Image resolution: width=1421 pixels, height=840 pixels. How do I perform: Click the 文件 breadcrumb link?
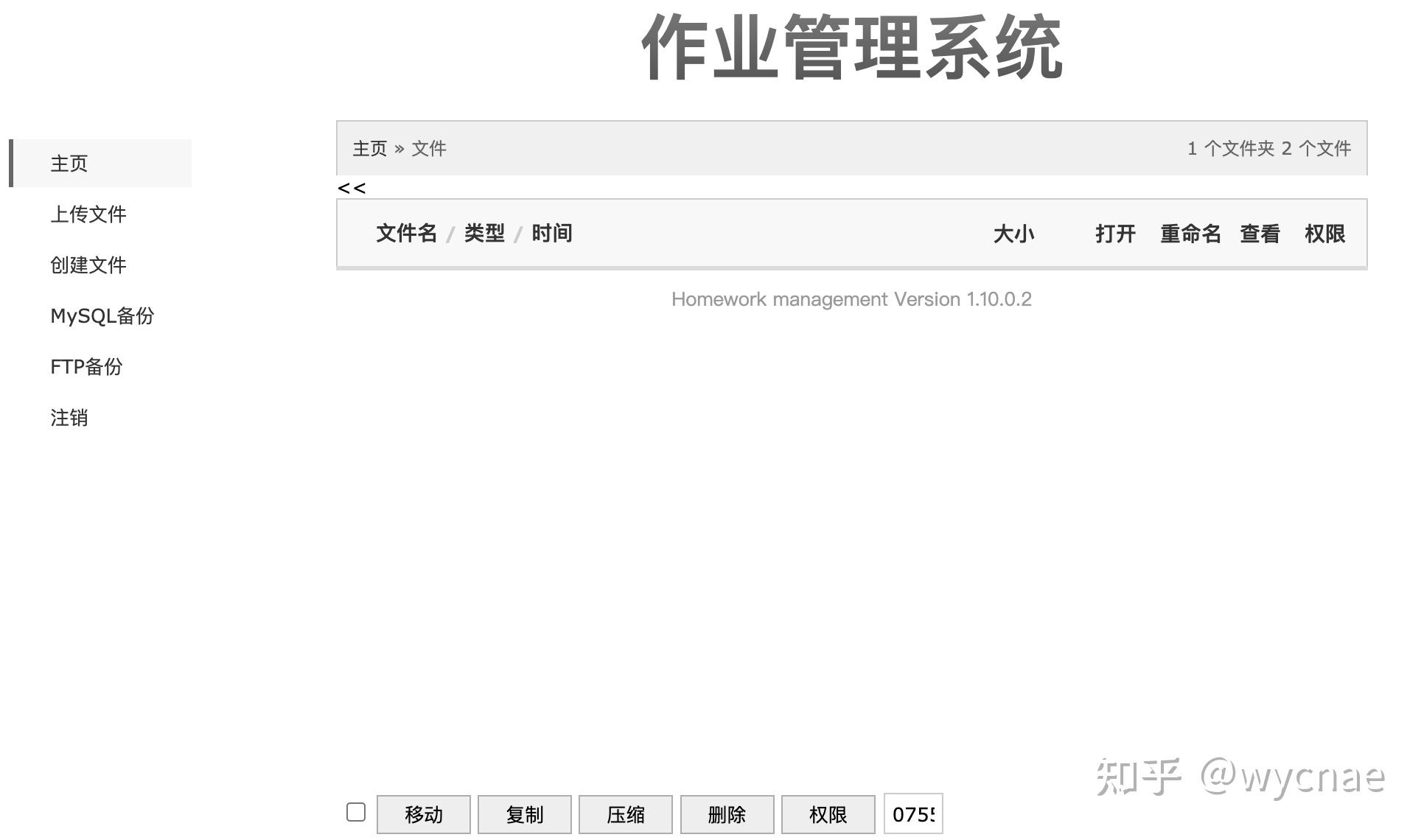429,149
